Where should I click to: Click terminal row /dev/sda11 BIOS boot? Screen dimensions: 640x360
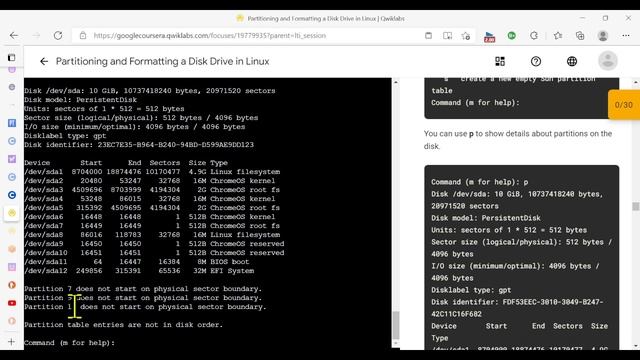136,262
